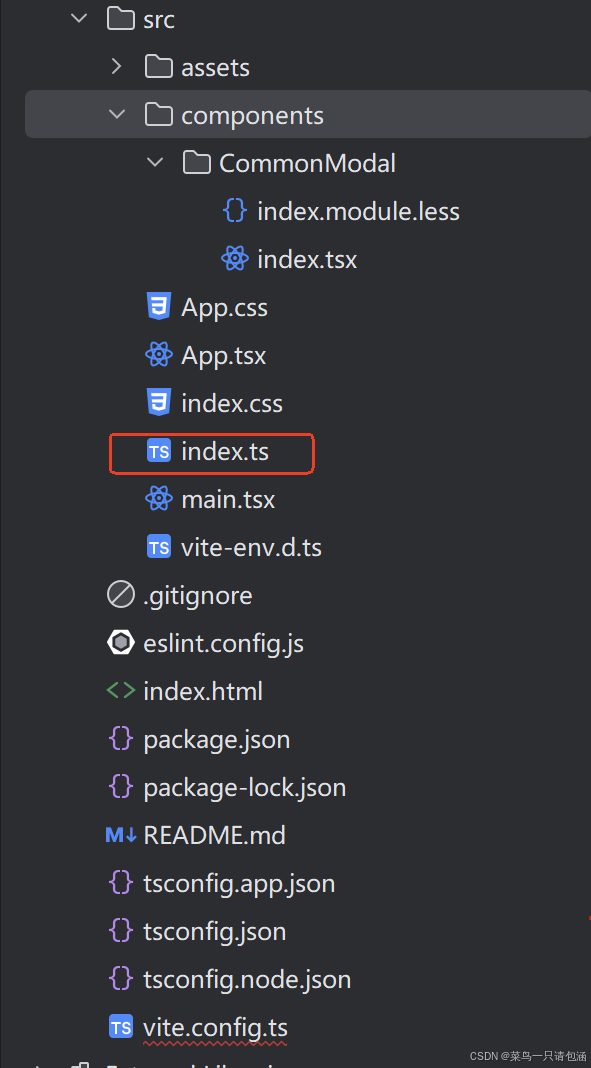Click the TS icon of vite-env.d.ts

click(159, 548)
